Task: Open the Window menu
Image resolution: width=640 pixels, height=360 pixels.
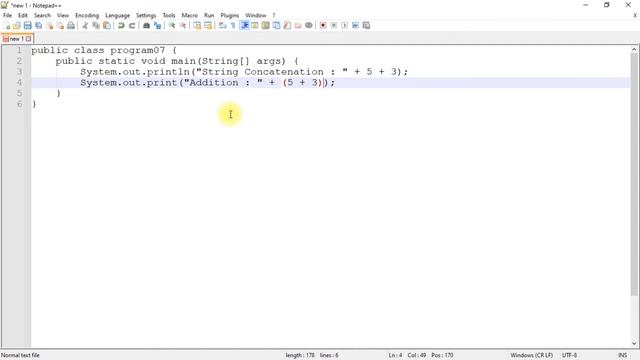Action: 256,16
